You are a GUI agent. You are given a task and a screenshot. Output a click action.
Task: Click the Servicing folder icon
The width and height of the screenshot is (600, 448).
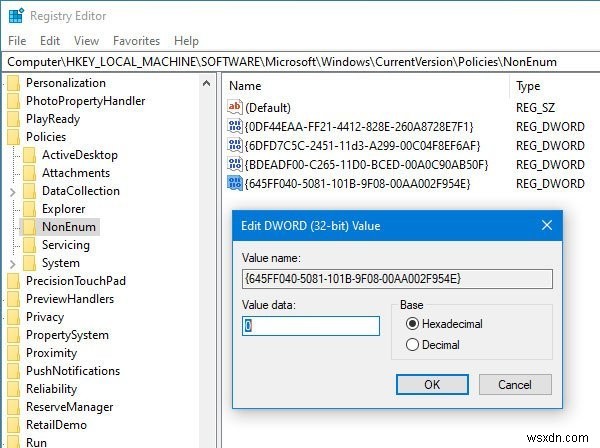(x=29, y=245)
